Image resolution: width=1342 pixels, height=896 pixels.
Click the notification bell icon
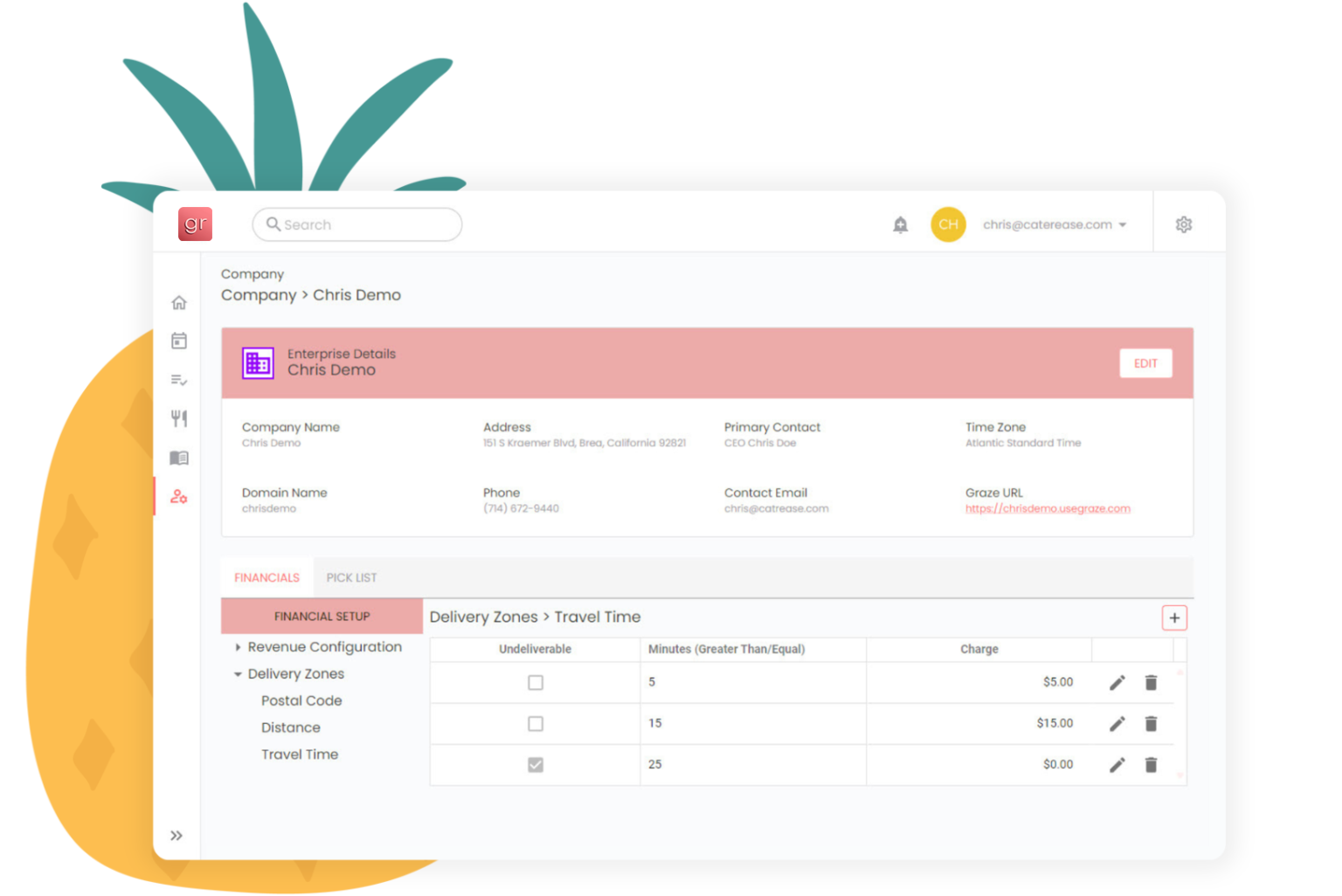pos(900,225)
